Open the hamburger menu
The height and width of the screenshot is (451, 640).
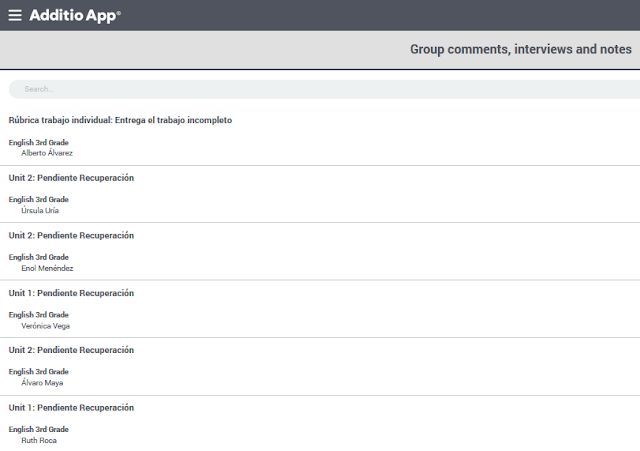click(15, 15)
